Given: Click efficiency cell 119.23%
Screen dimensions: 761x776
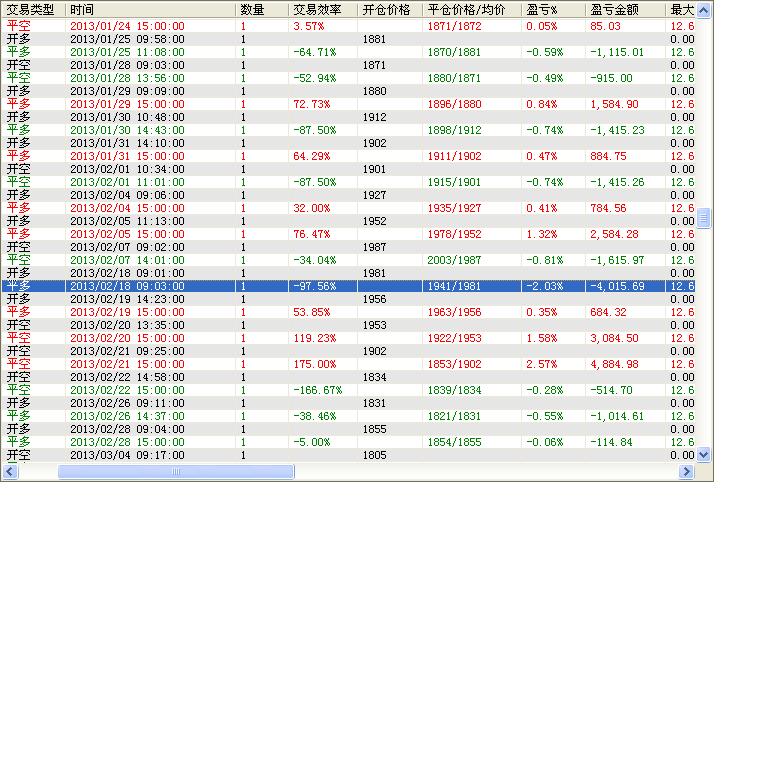Looking at the screenshot, I should click(x=315, y=338).
